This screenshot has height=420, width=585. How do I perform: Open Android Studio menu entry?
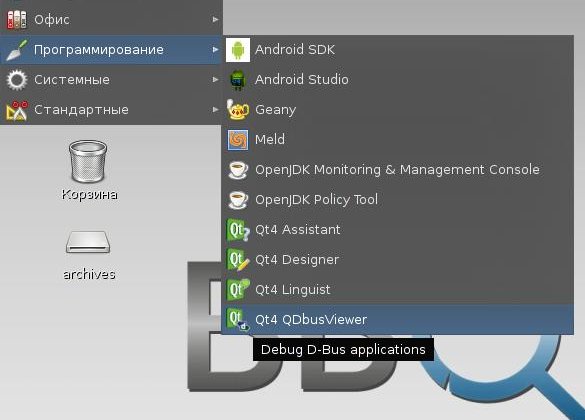coord(398,80)
